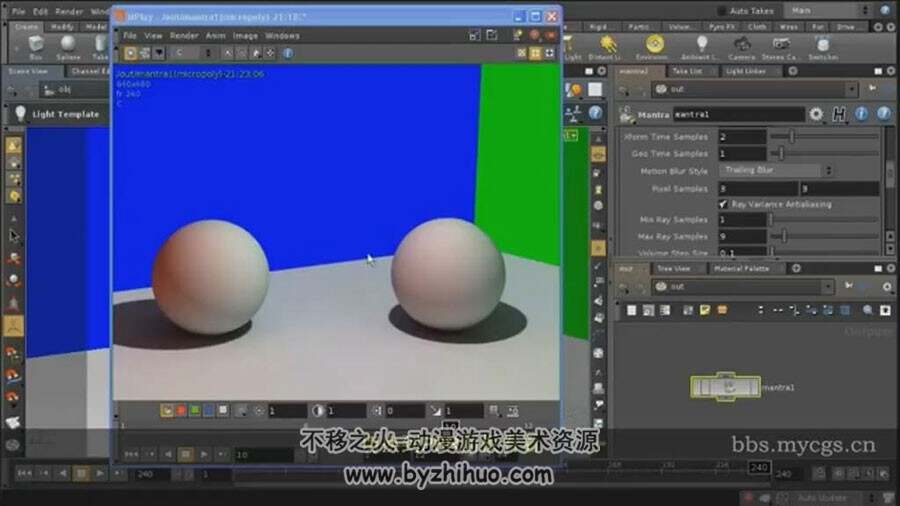The width and height of the screenshot is (900, 506).
Task: Select the arrow select tool in left toolbar
Action: (x=14, y=236)
